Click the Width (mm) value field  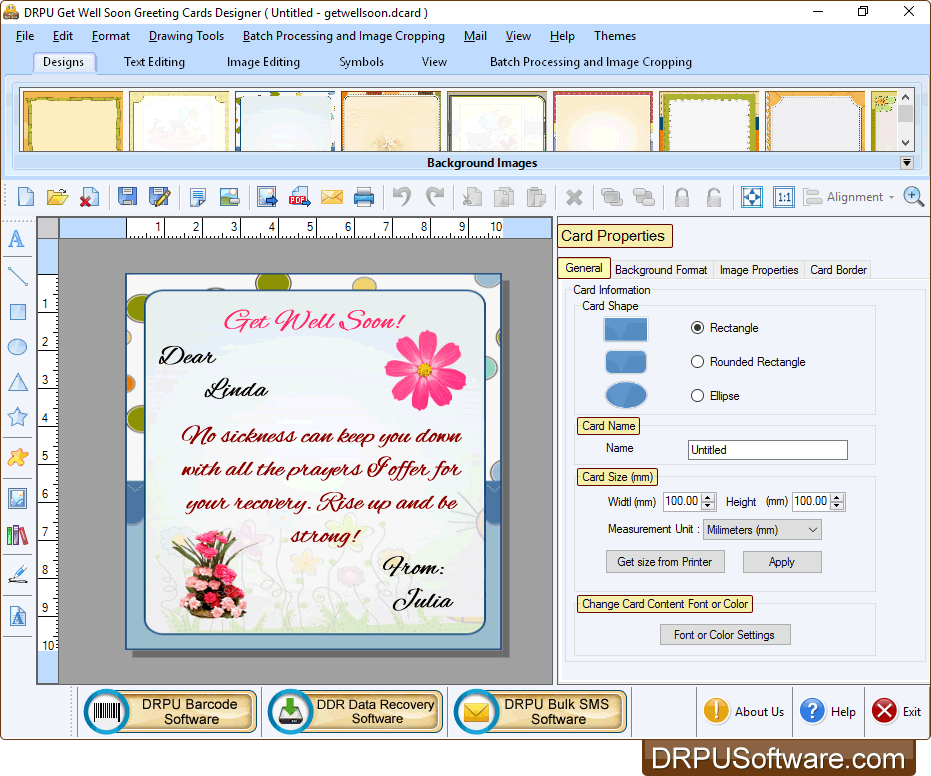[682, 501]
